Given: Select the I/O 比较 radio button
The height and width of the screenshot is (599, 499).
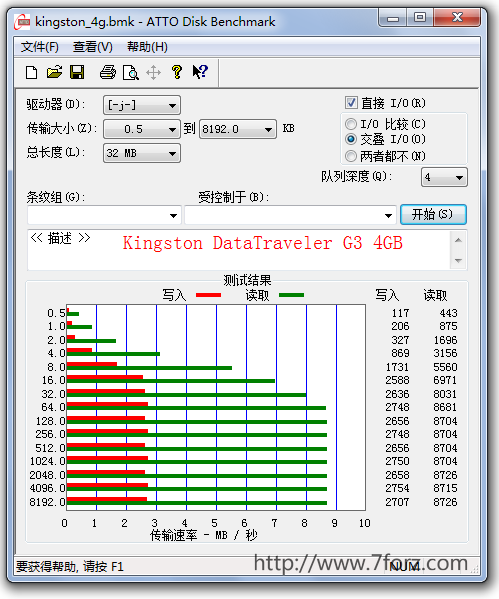Looking at the screenshot, I should [x=350, y=124].
